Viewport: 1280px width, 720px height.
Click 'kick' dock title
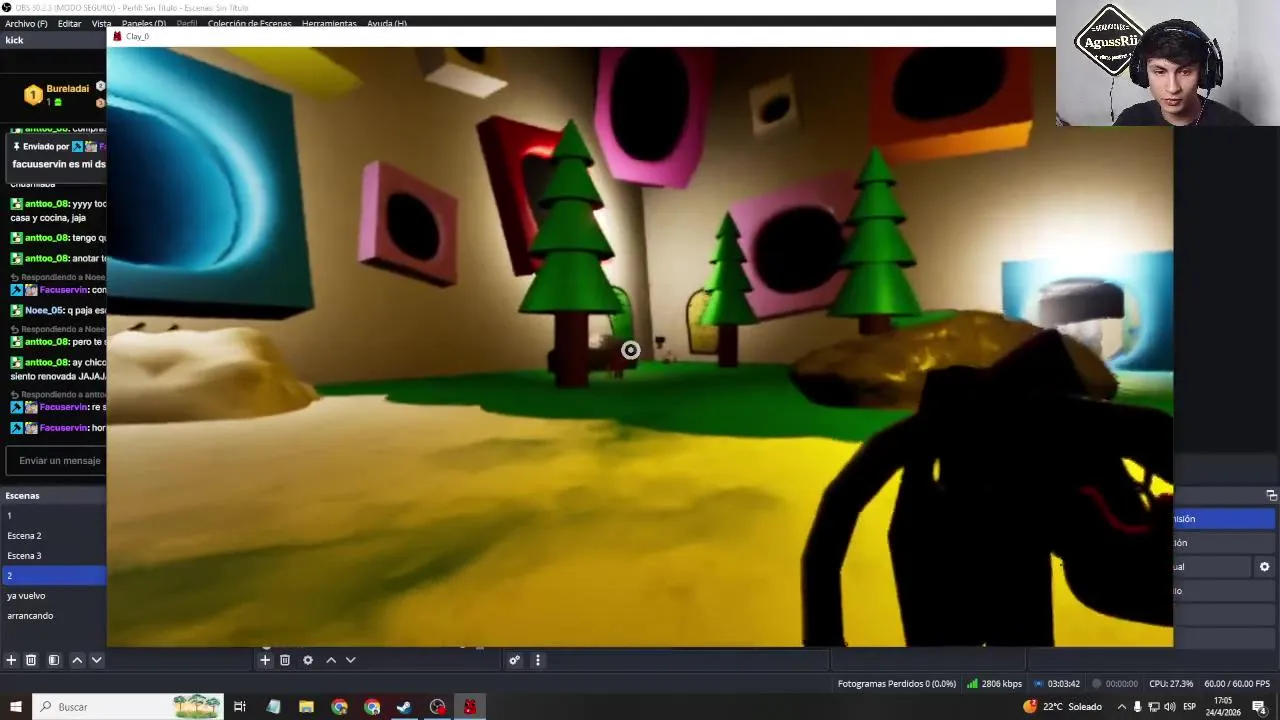14,40
